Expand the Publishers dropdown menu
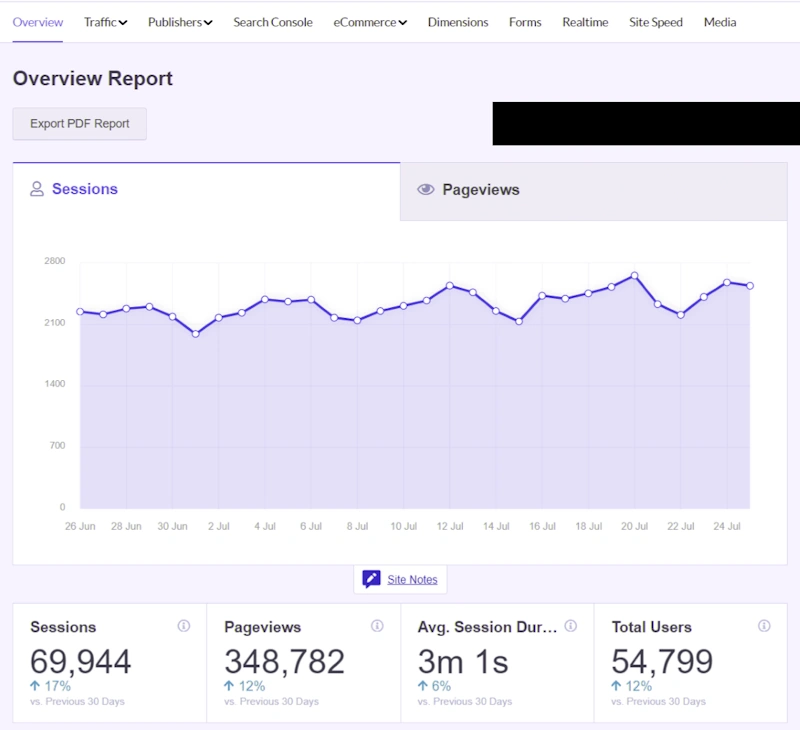Viewport: 800px width, 730px height. (x=180, y=22)
